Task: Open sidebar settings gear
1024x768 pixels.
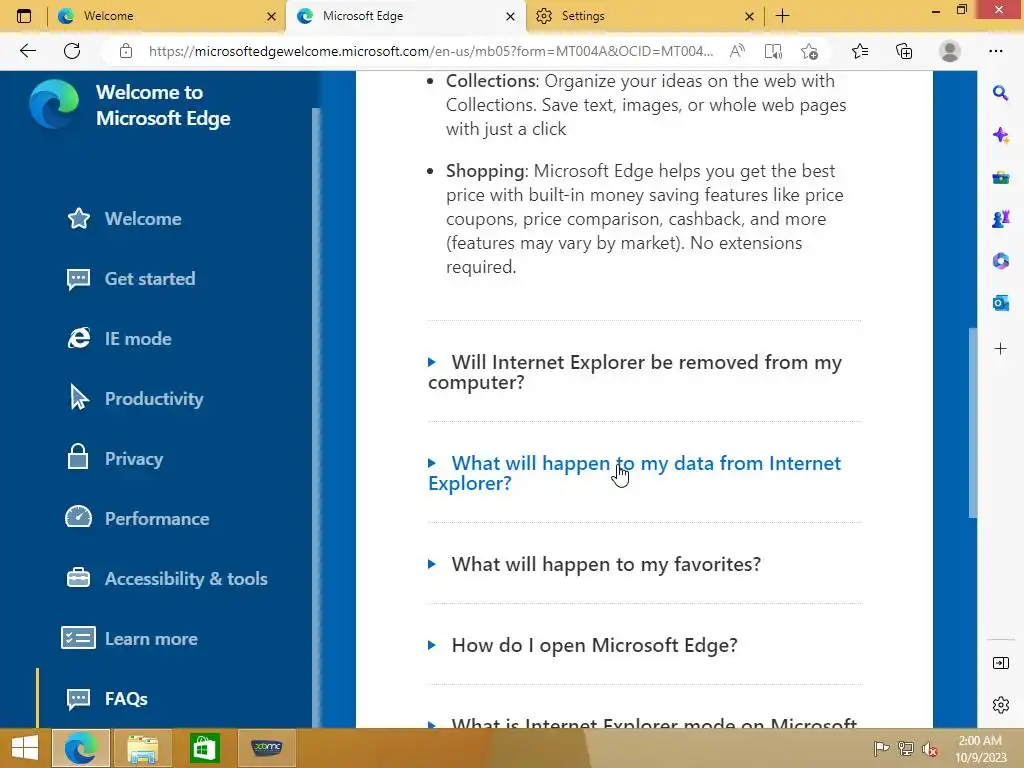Action: [x=1000, y=705]
